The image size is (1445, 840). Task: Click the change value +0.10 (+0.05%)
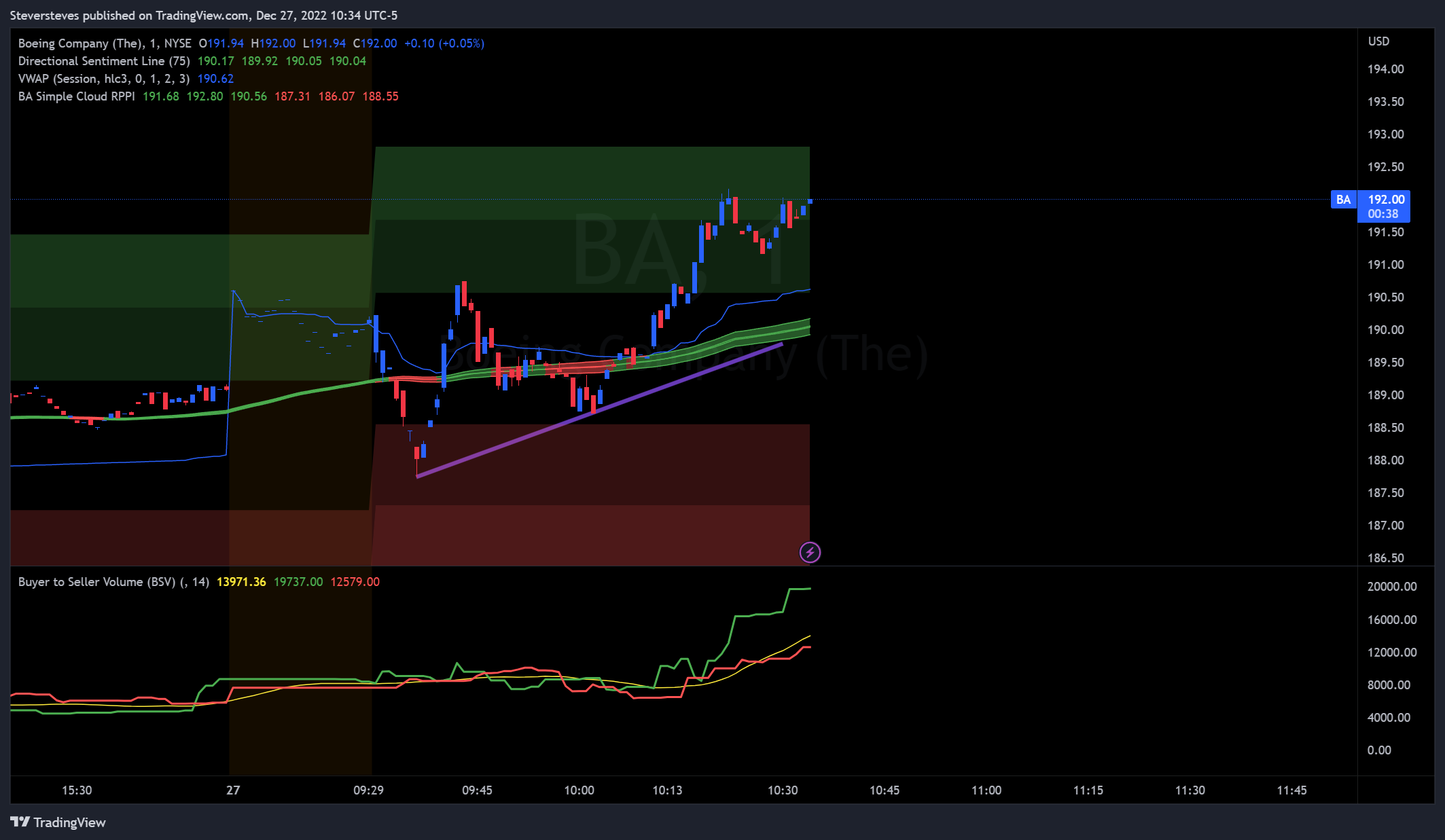(444, 43)
